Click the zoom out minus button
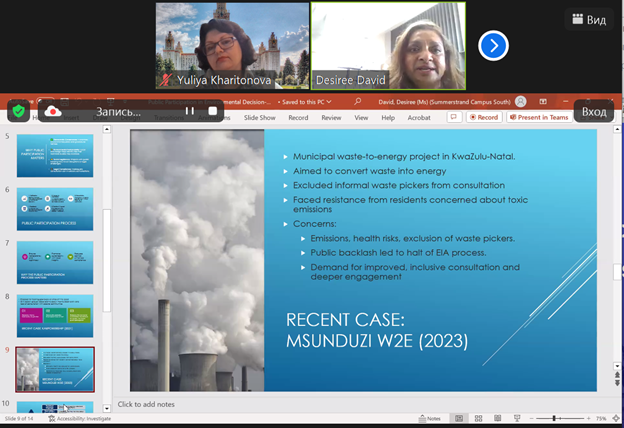The height and width of the screenshot is (428, 624). point(531,418)
